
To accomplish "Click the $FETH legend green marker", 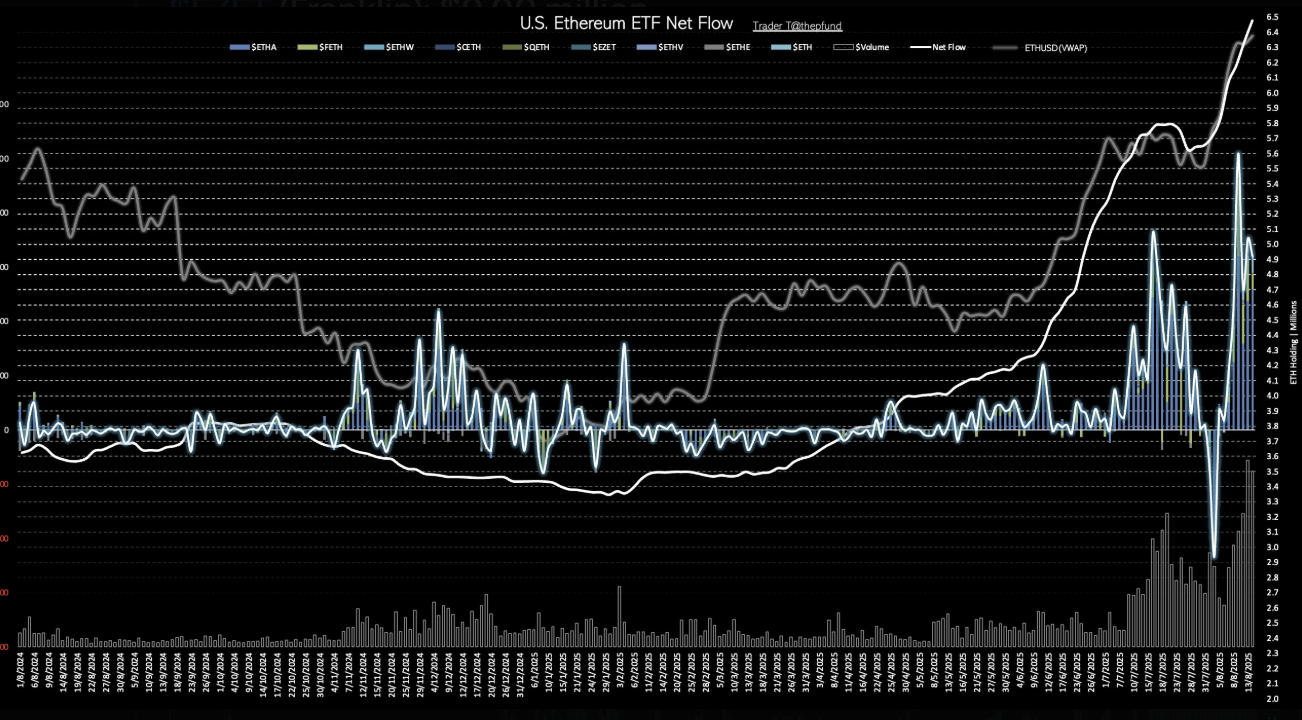I will pyautogui.click(x=308, y=47).
